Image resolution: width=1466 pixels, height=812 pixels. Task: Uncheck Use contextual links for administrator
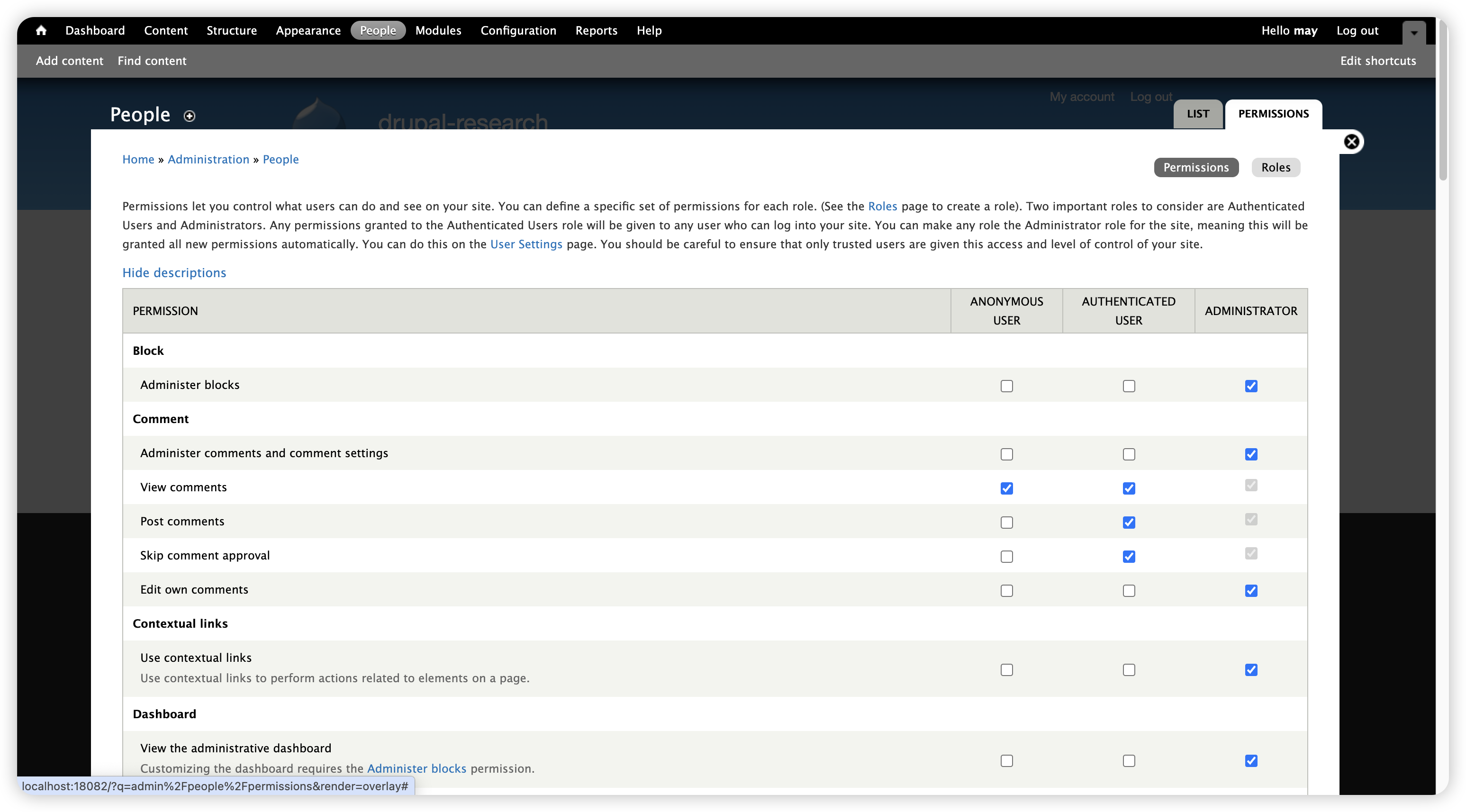coord(1250,670)
